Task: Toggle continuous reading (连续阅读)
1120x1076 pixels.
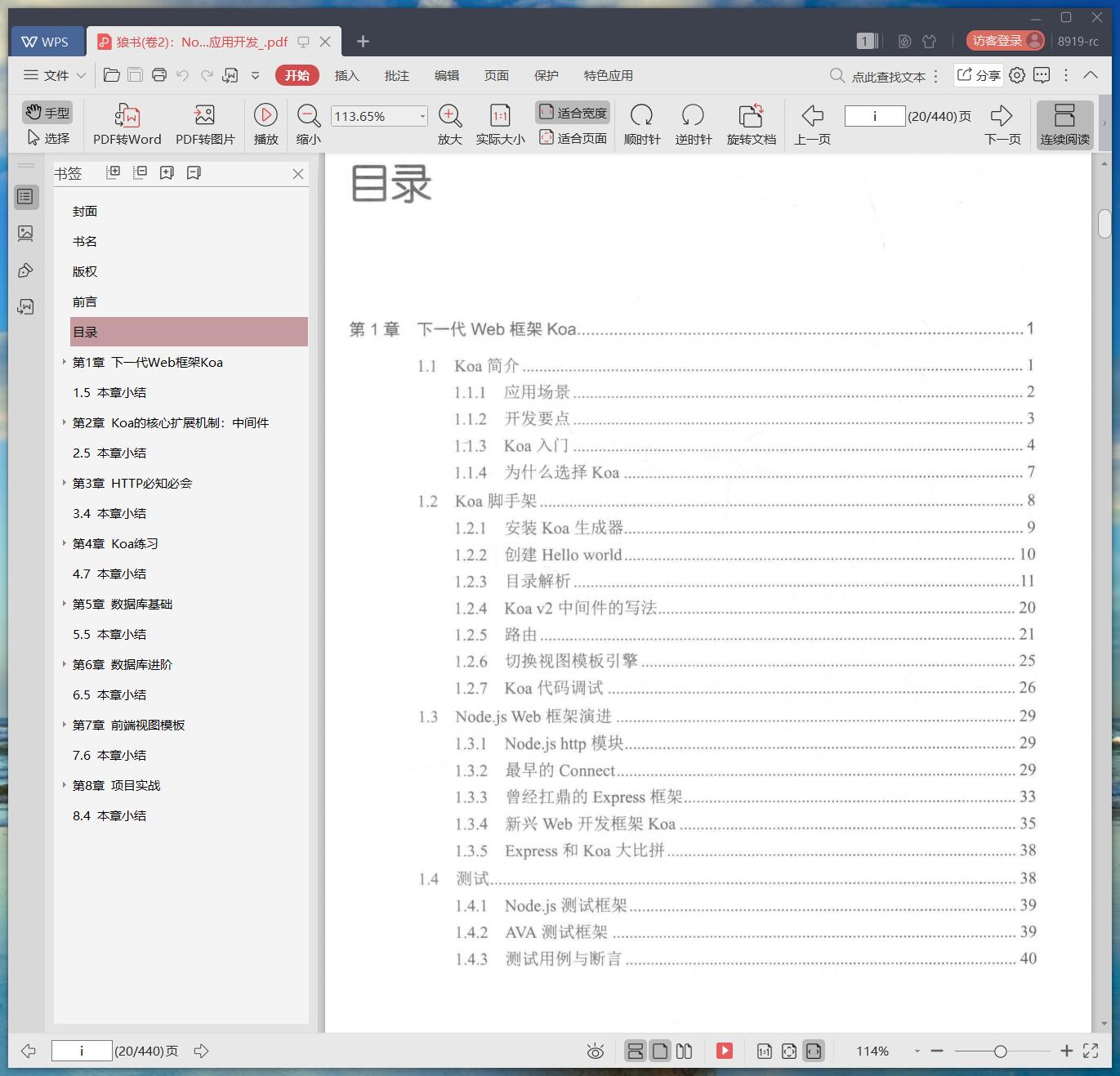Action: pyautogui.click(x=1064, y=124)
